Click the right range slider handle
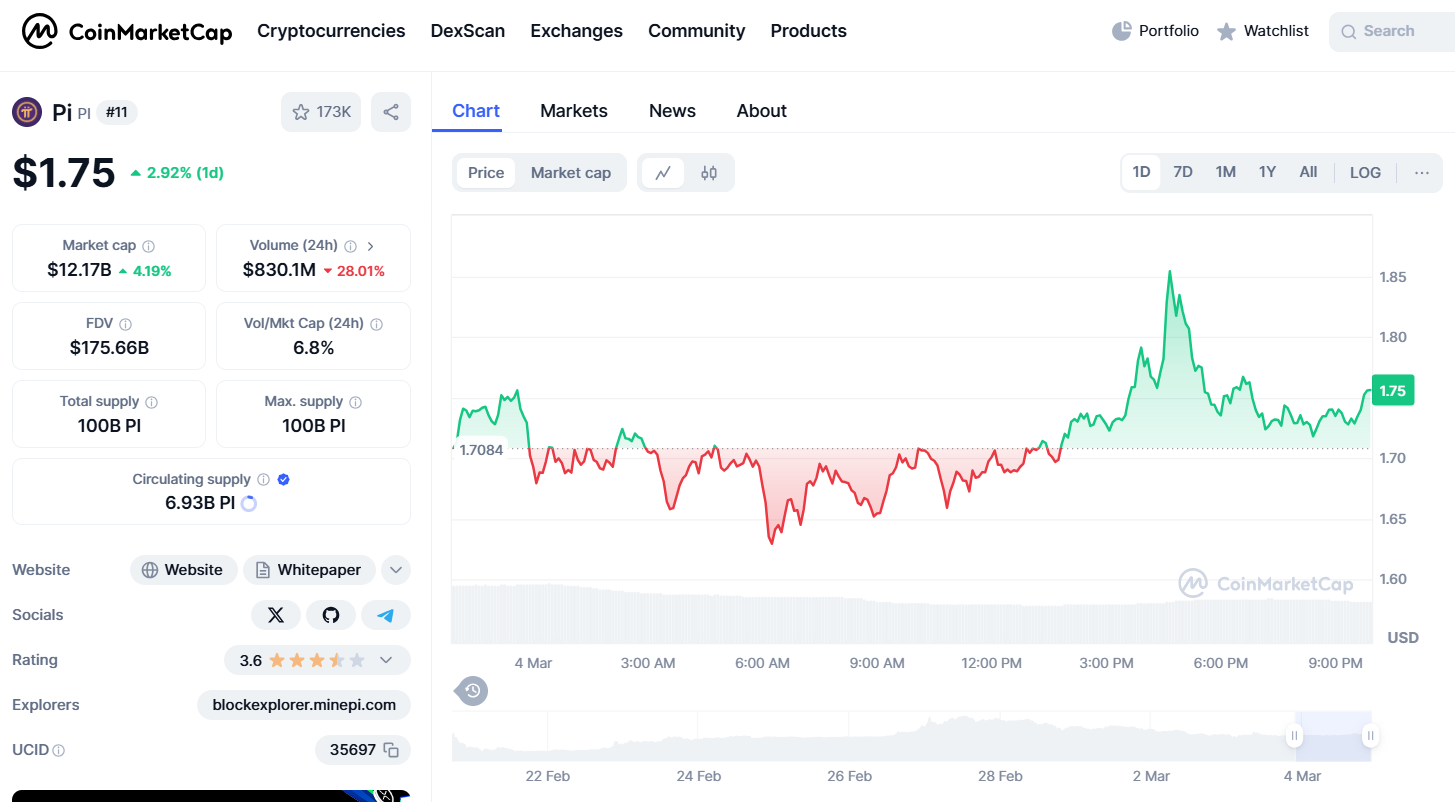 pos(1370,736)
